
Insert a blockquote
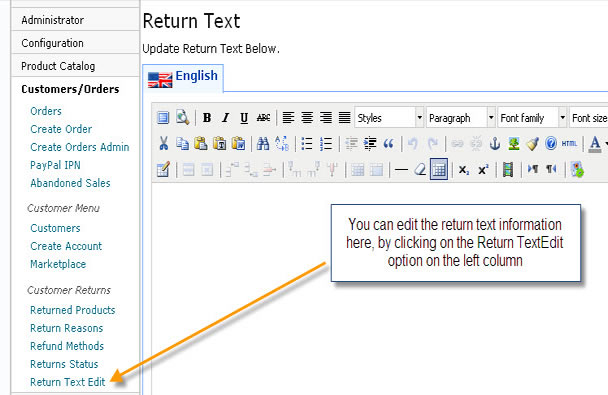pyautogui.click(x=389, y=144)
